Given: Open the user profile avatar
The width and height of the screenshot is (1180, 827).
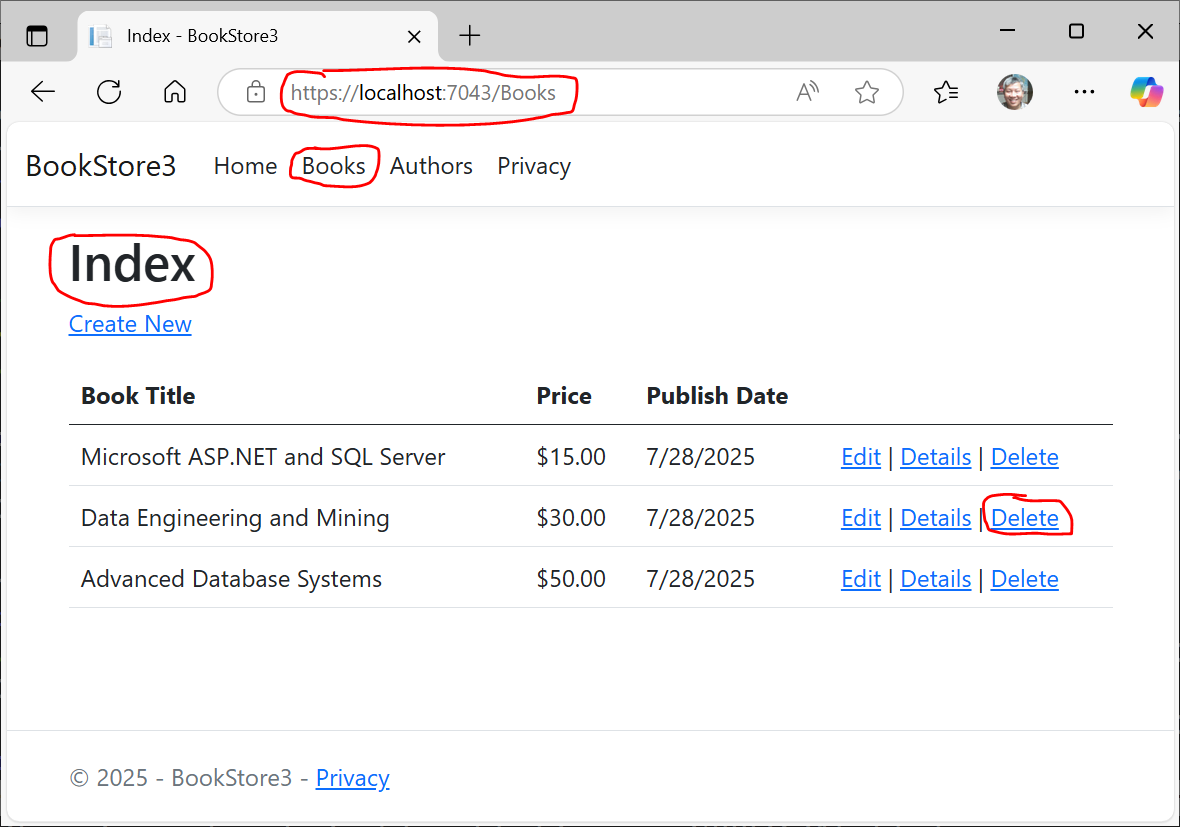Looking at the screenshot, I should [1014, 92].
